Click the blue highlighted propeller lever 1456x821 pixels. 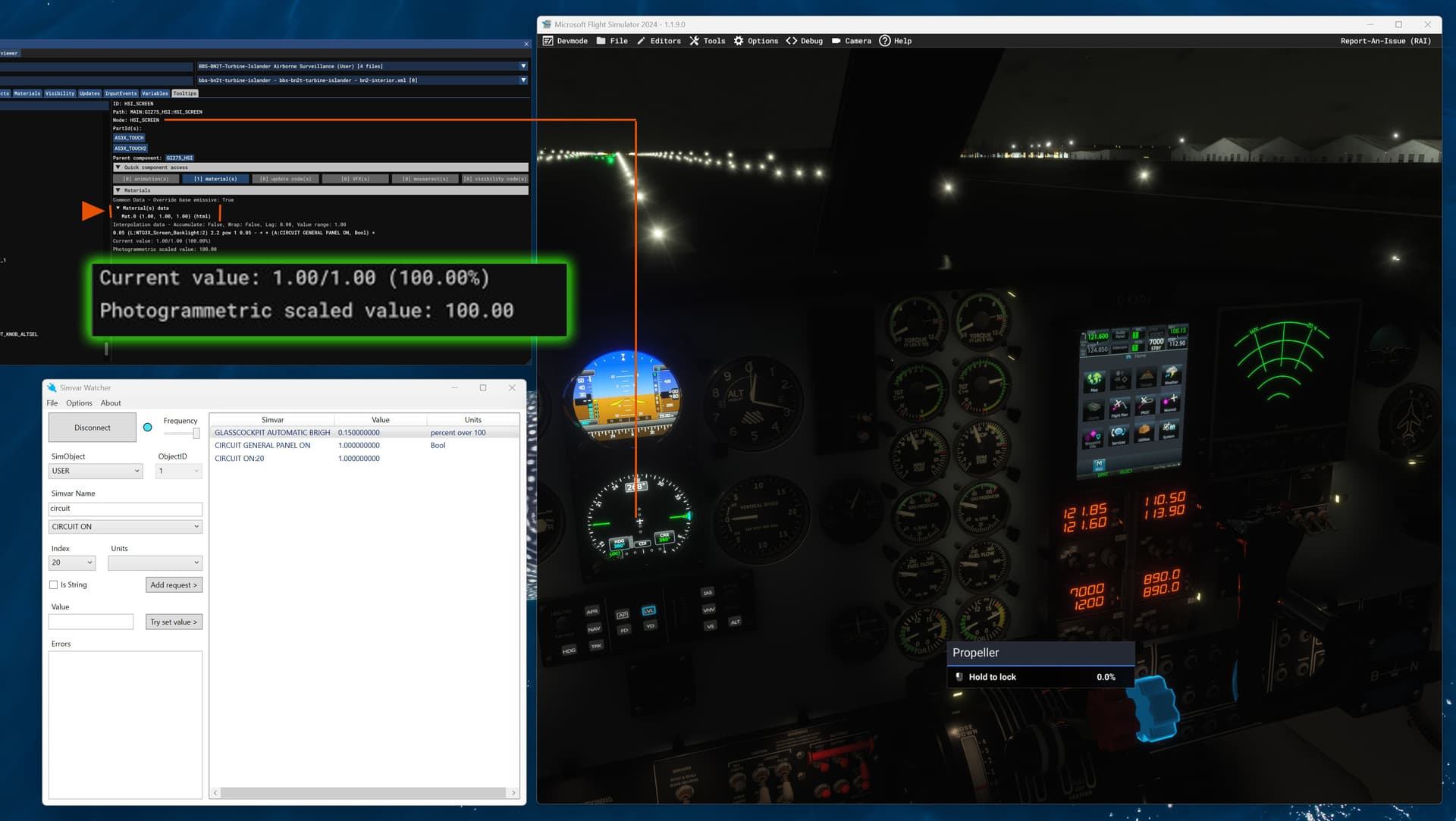[1156, 709]
